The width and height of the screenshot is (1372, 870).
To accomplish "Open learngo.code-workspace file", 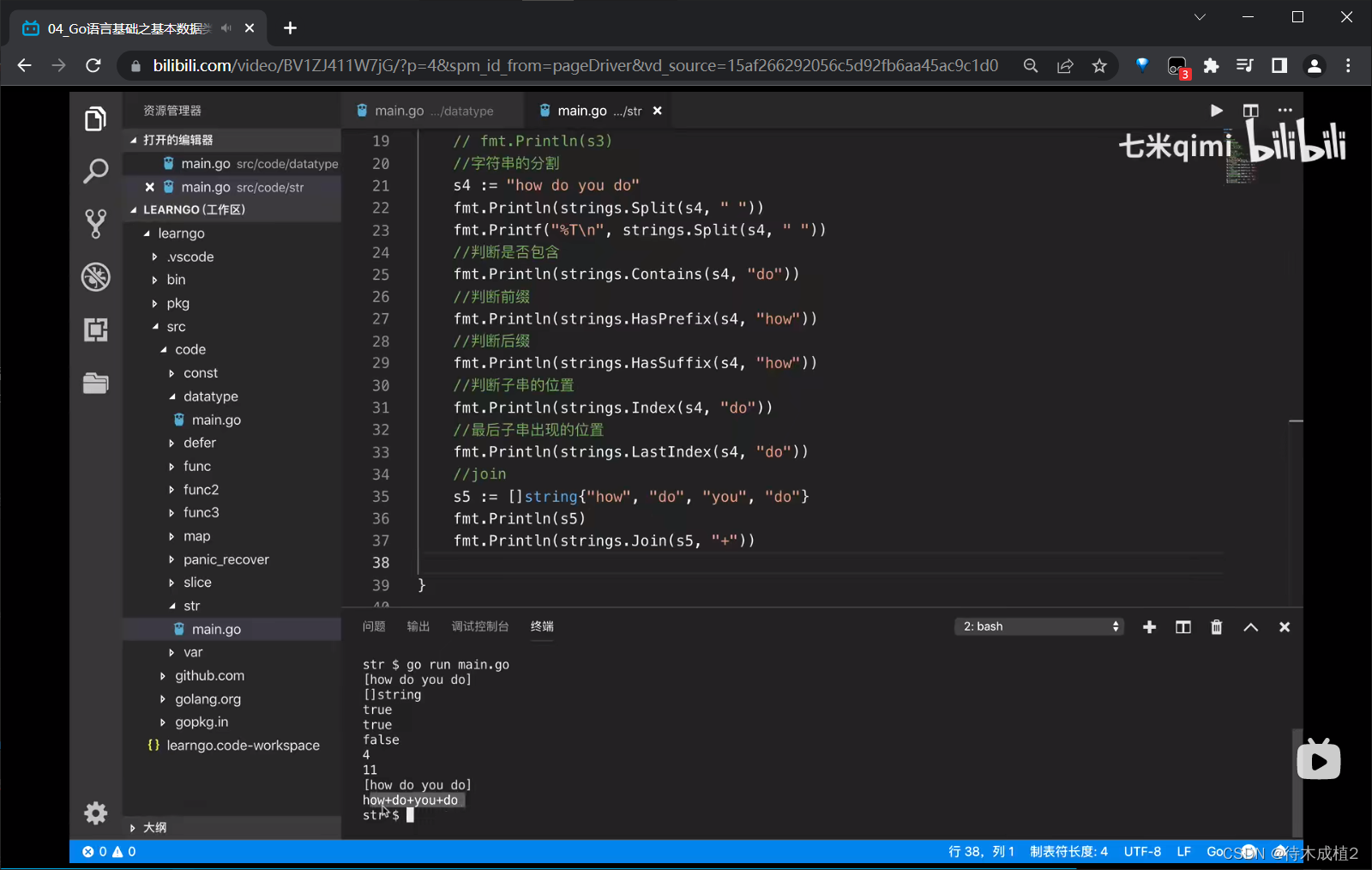I will tap(232, 746).
